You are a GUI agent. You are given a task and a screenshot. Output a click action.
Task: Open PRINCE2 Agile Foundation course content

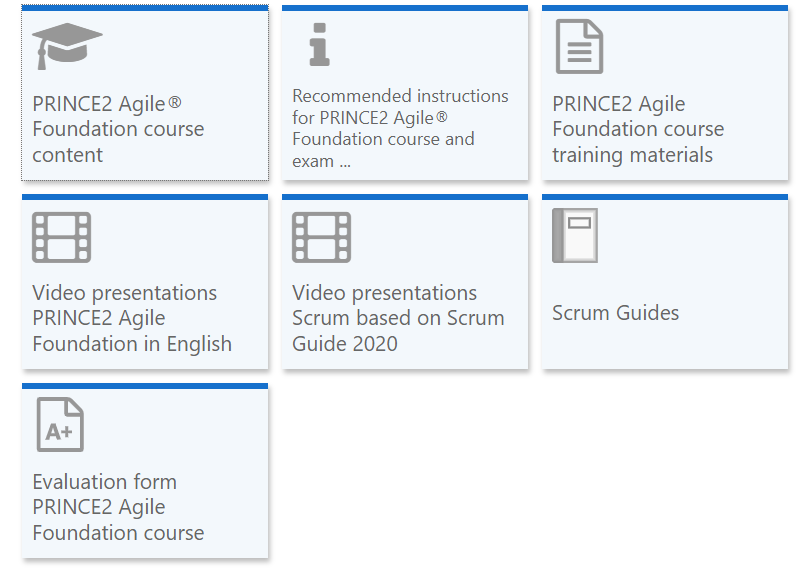(x=118, y=129)
